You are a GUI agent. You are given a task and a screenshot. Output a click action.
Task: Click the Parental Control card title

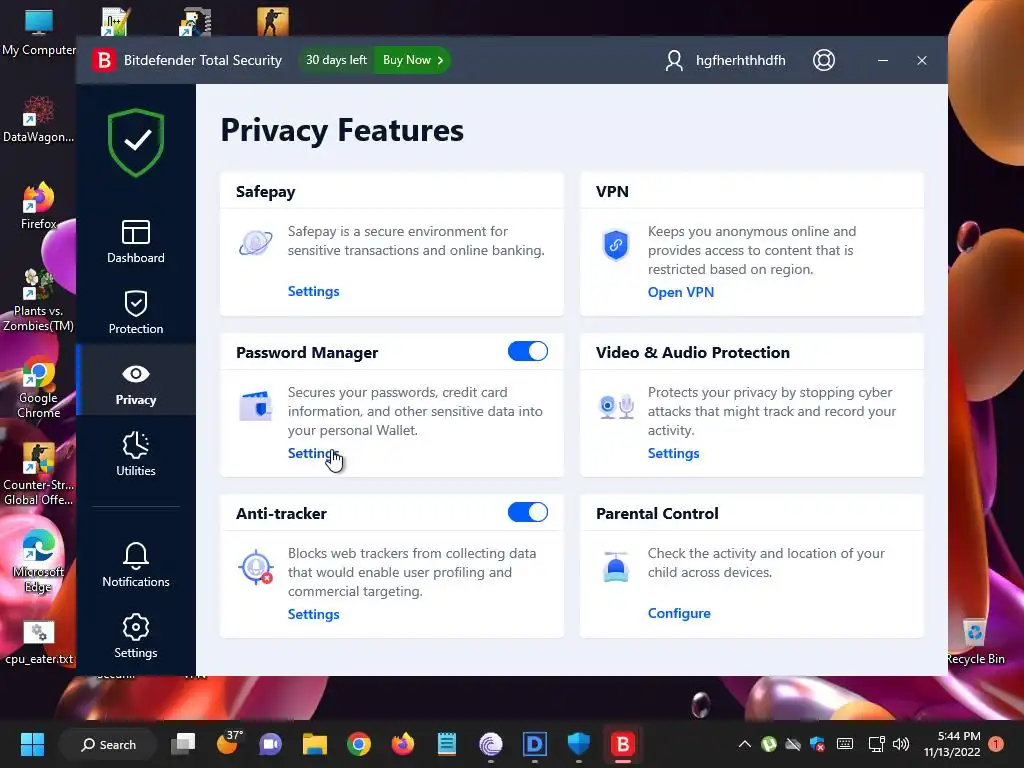tap(657, 513)
